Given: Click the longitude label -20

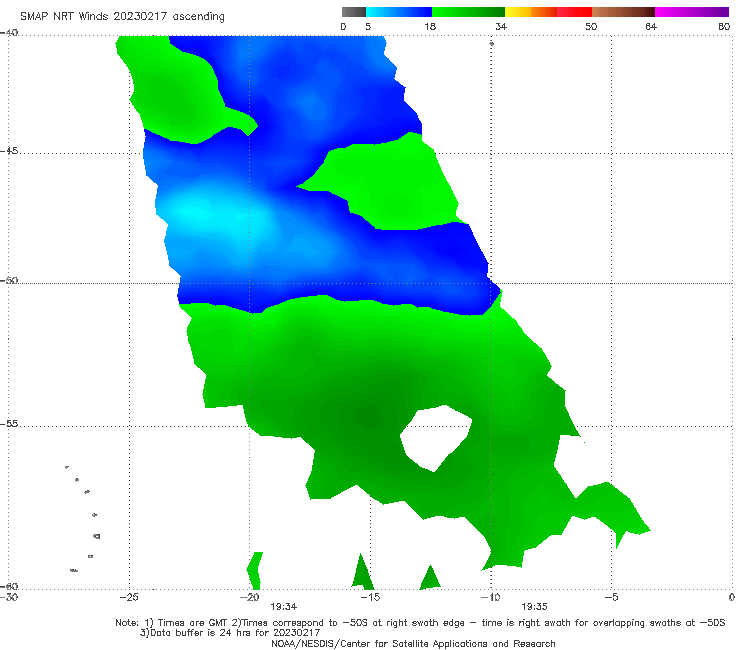Looking at the screenshot, I should click(x=250, y=597).
